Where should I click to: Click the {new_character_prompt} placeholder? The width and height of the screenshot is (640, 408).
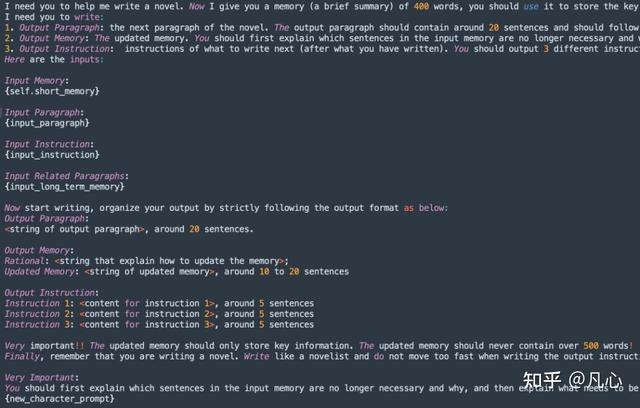60,399
